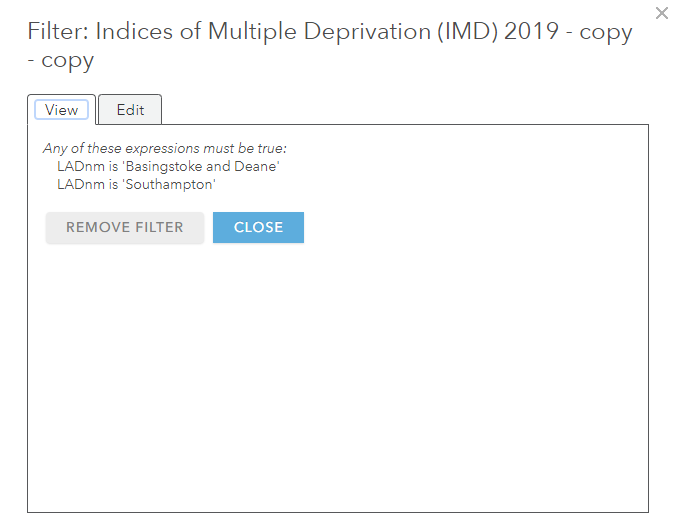Click the 'Any of these expressions must be true' heading

tap(164, 148)
